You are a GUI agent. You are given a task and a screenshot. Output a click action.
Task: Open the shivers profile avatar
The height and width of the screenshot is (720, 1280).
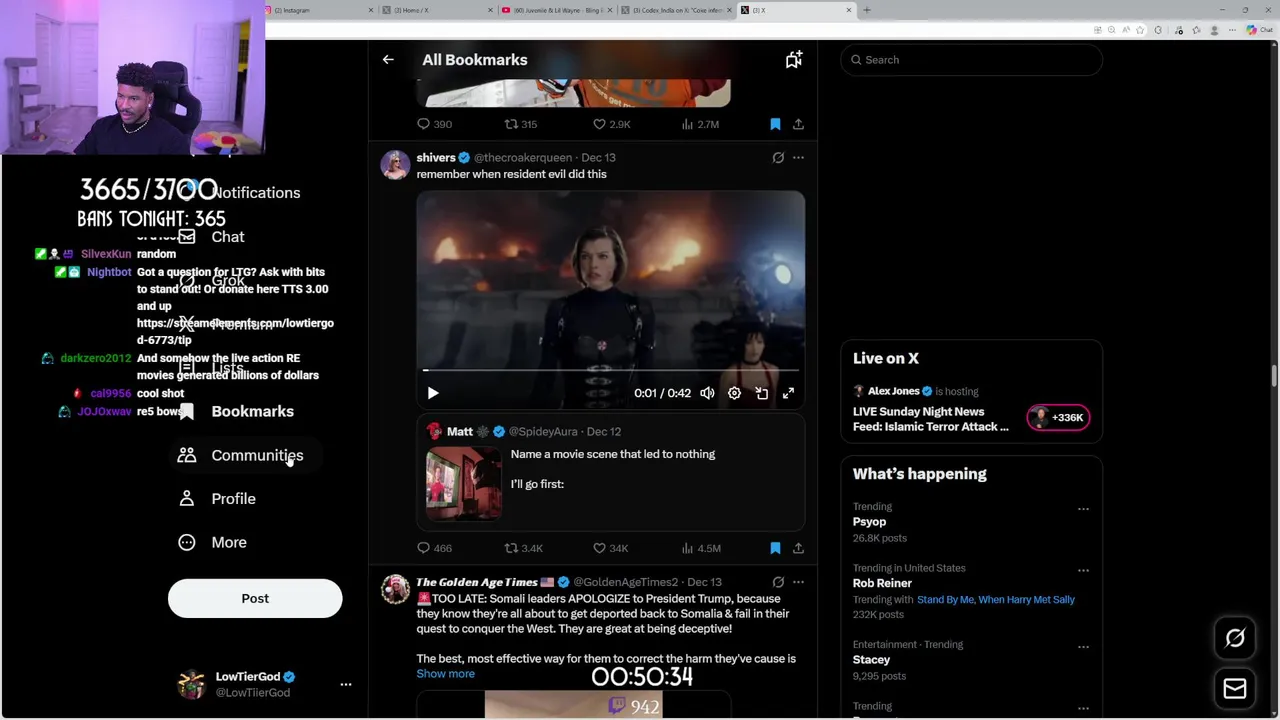click(x=395, y=165)
